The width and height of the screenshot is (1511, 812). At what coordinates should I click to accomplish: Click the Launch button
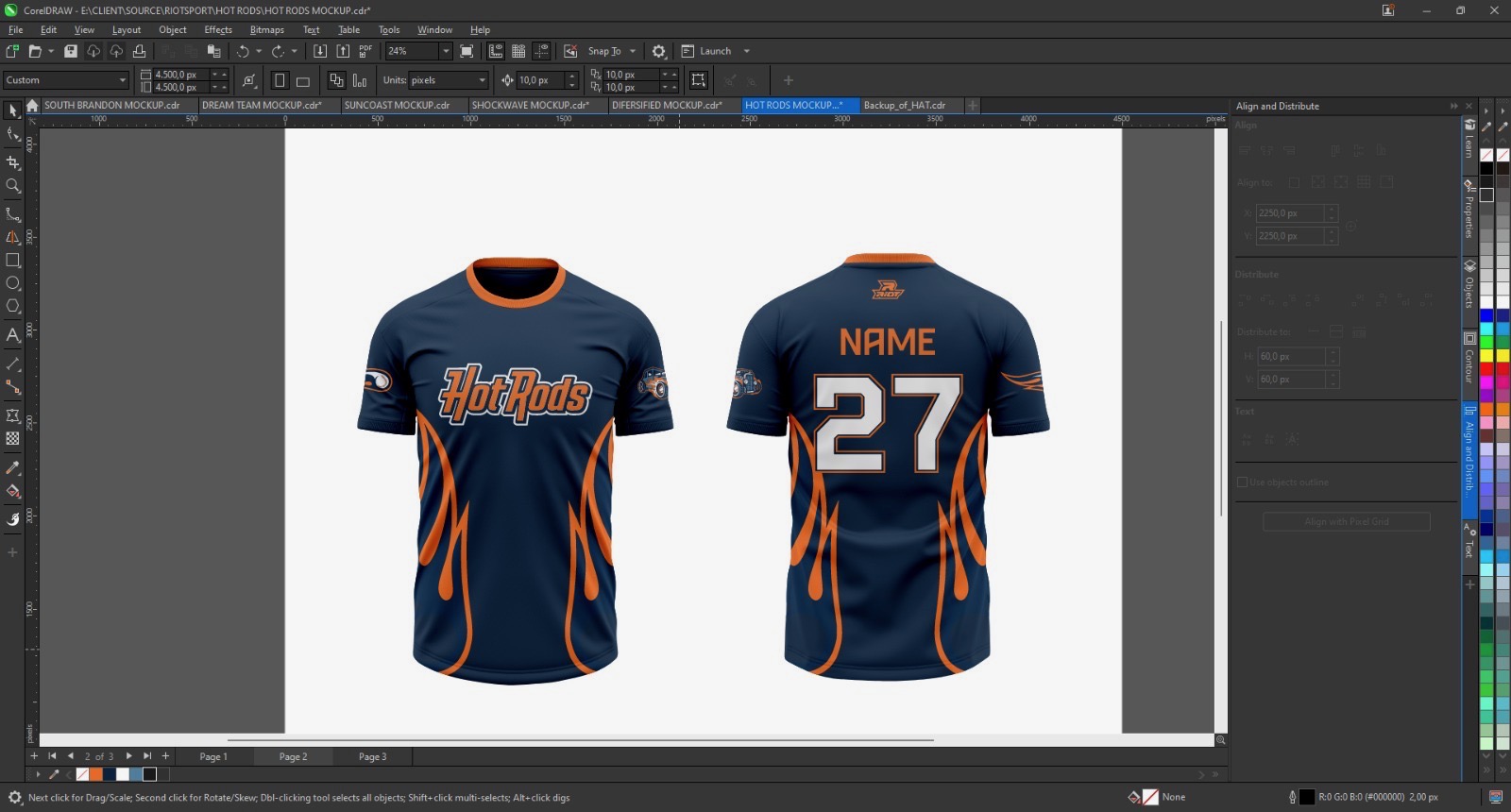[714, 51]
